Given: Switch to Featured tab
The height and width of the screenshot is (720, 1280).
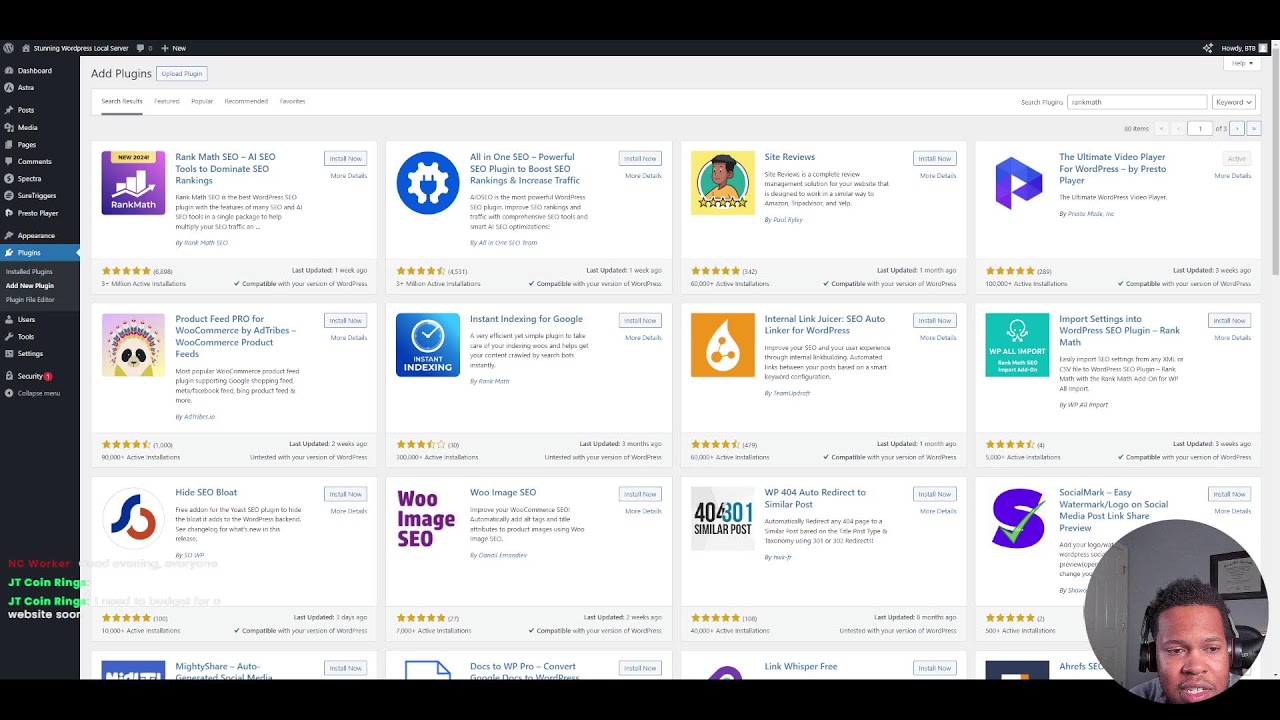Looking at the screenshot, I should coord(167,101).
